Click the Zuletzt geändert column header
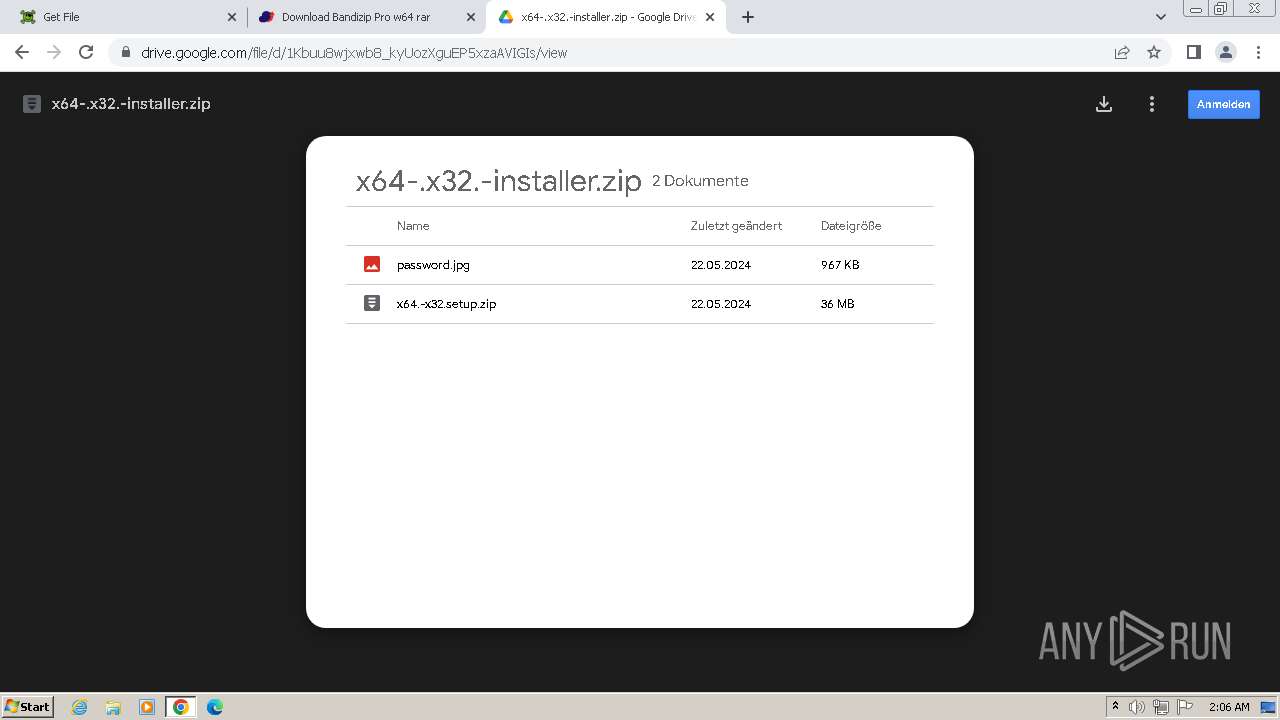The width and height of the screenshot is (1280, 720). (x=736, y=226)
